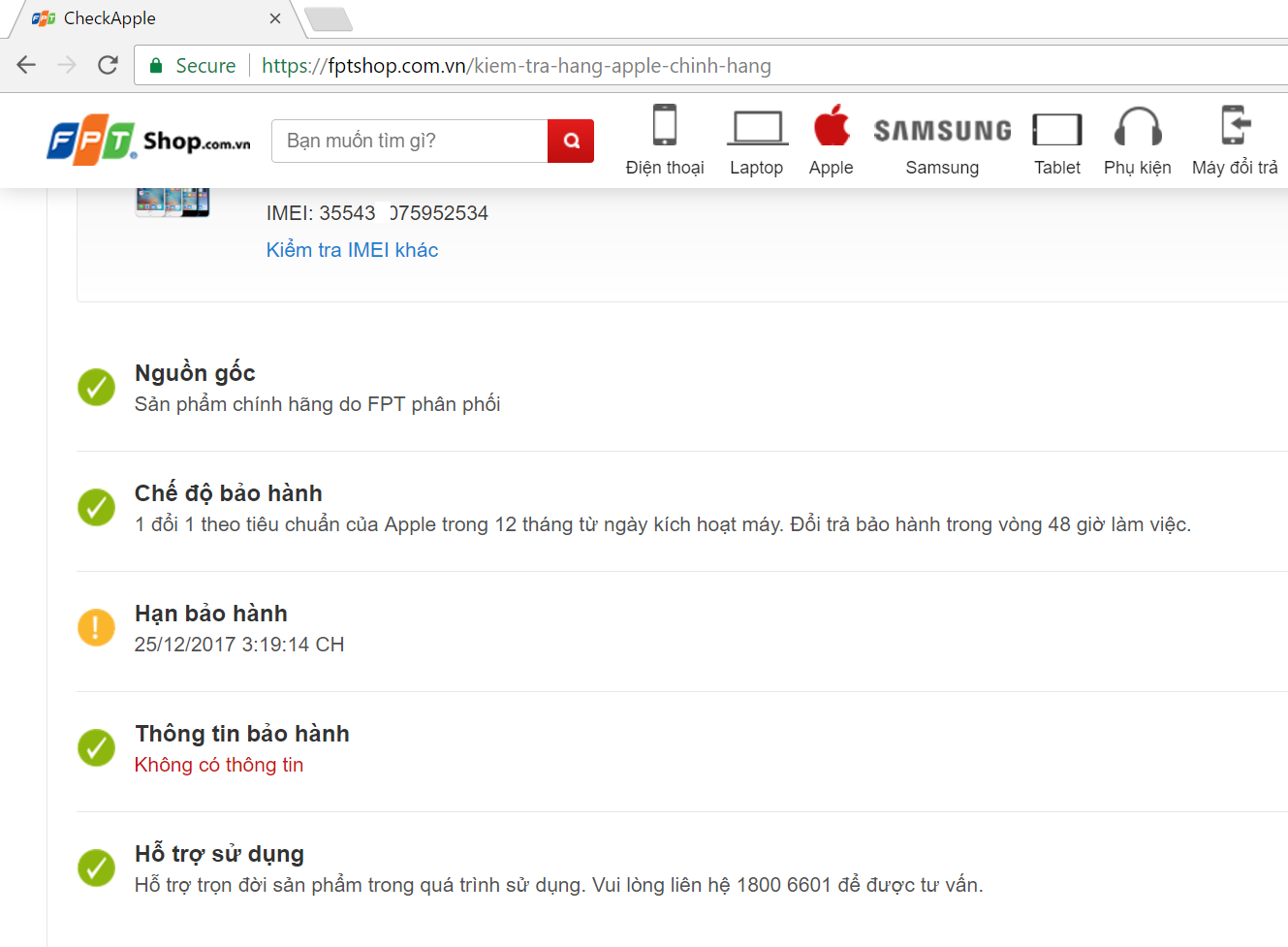Click the FPT Shop logo

tap(148, 141)
